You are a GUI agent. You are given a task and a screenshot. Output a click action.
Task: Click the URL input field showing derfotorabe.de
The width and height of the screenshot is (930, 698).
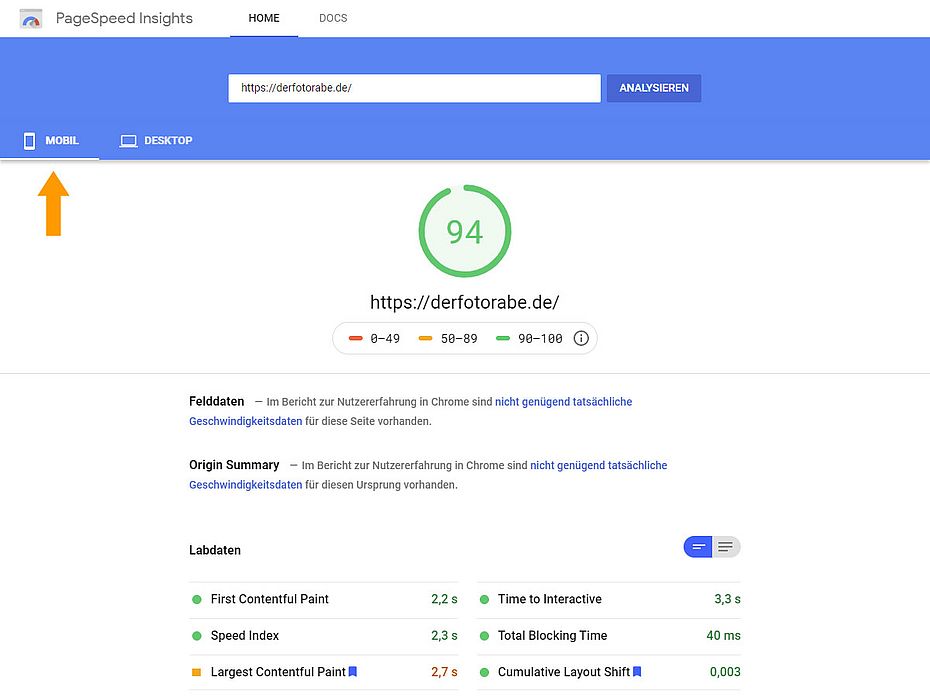pos(413,88)
